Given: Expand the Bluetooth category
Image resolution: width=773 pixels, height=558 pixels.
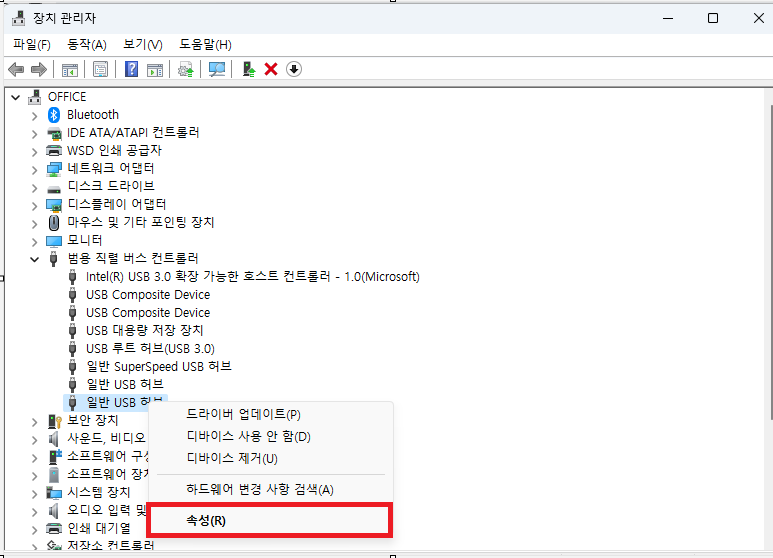Looking at the screenshot, I should (x=34, y=116).
